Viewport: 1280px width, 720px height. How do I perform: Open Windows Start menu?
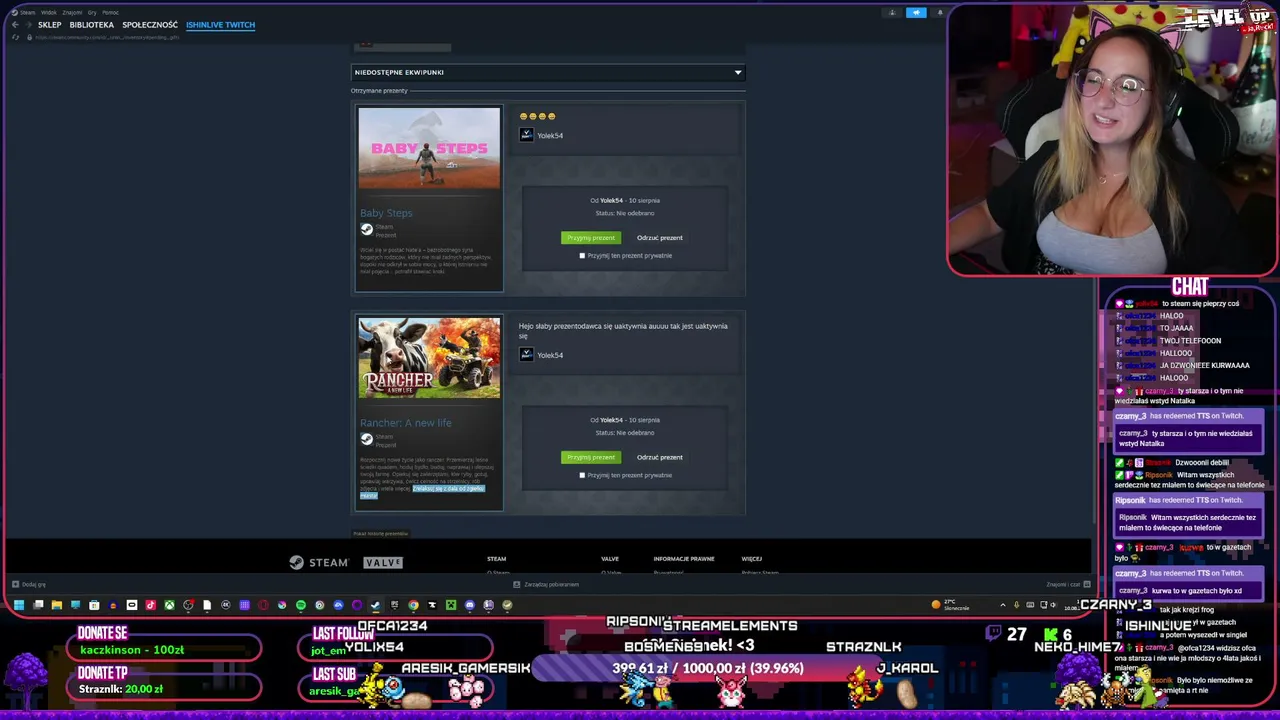click(19, 605)
